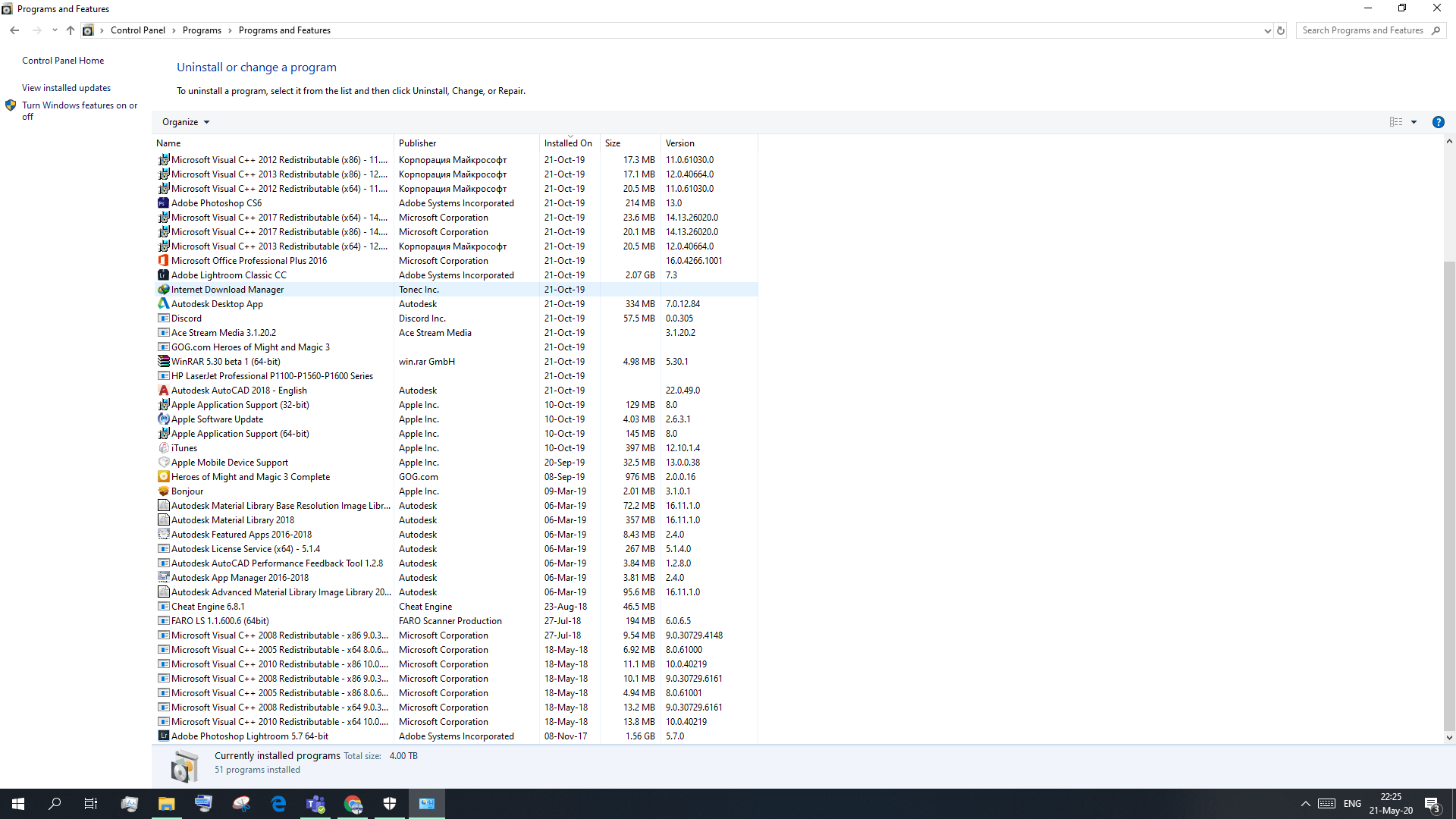
Task: Click the Apple Mobile Device Support icon
Action: pyautogui.click(x=163, y=463)
